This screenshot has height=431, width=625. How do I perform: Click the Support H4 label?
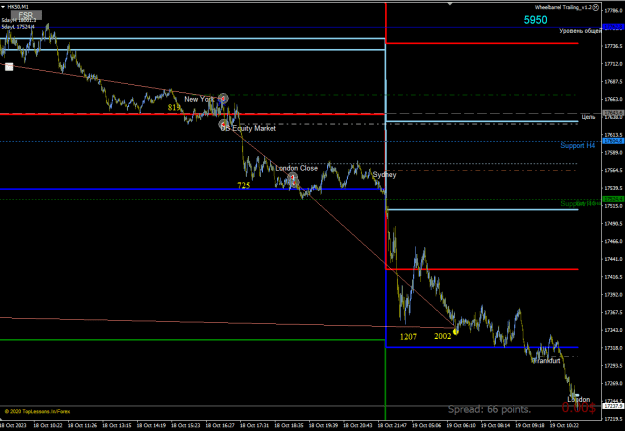pyautogui.click(x=578, y=146)
